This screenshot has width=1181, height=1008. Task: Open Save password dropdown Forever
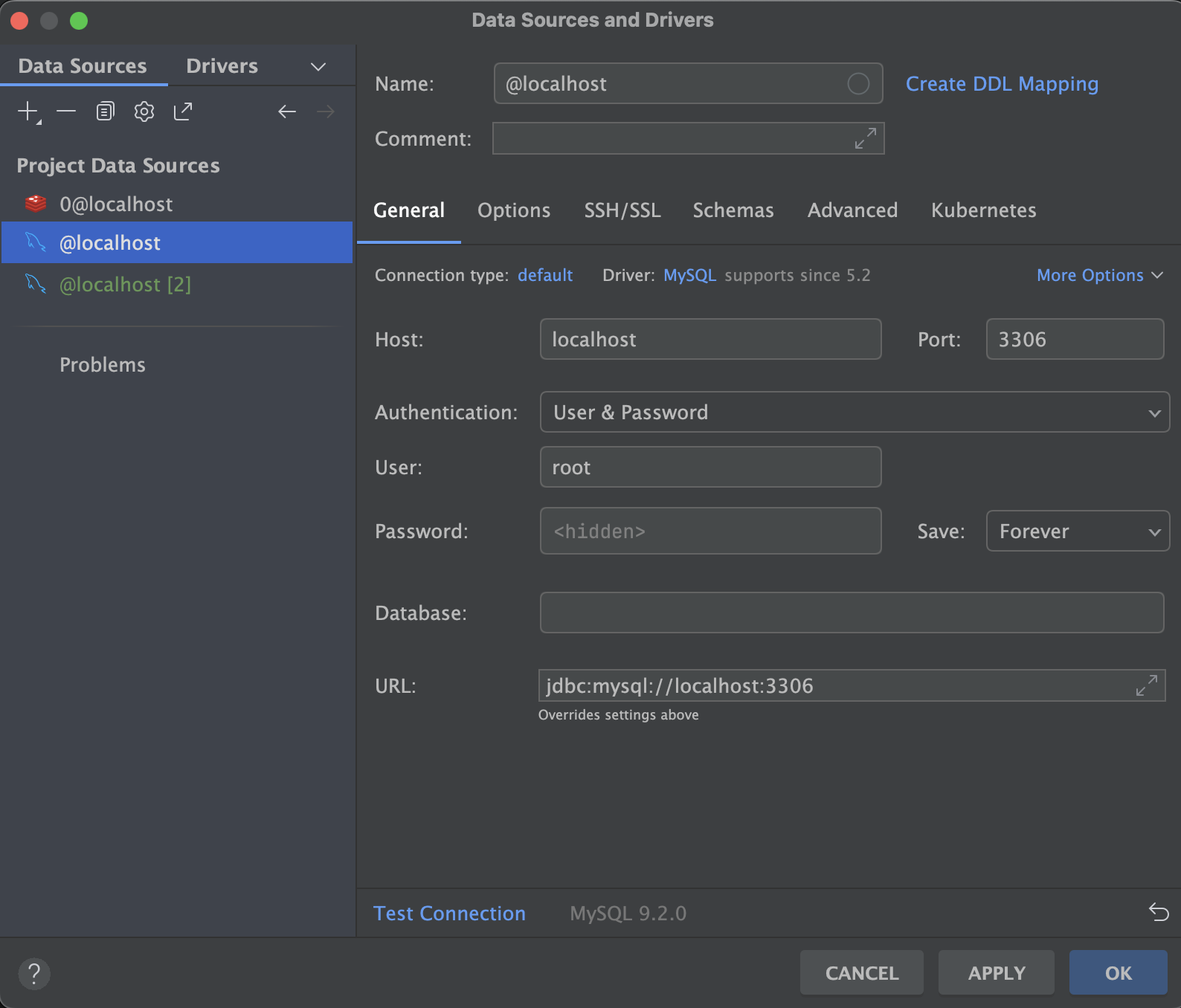coord(1078,531)
